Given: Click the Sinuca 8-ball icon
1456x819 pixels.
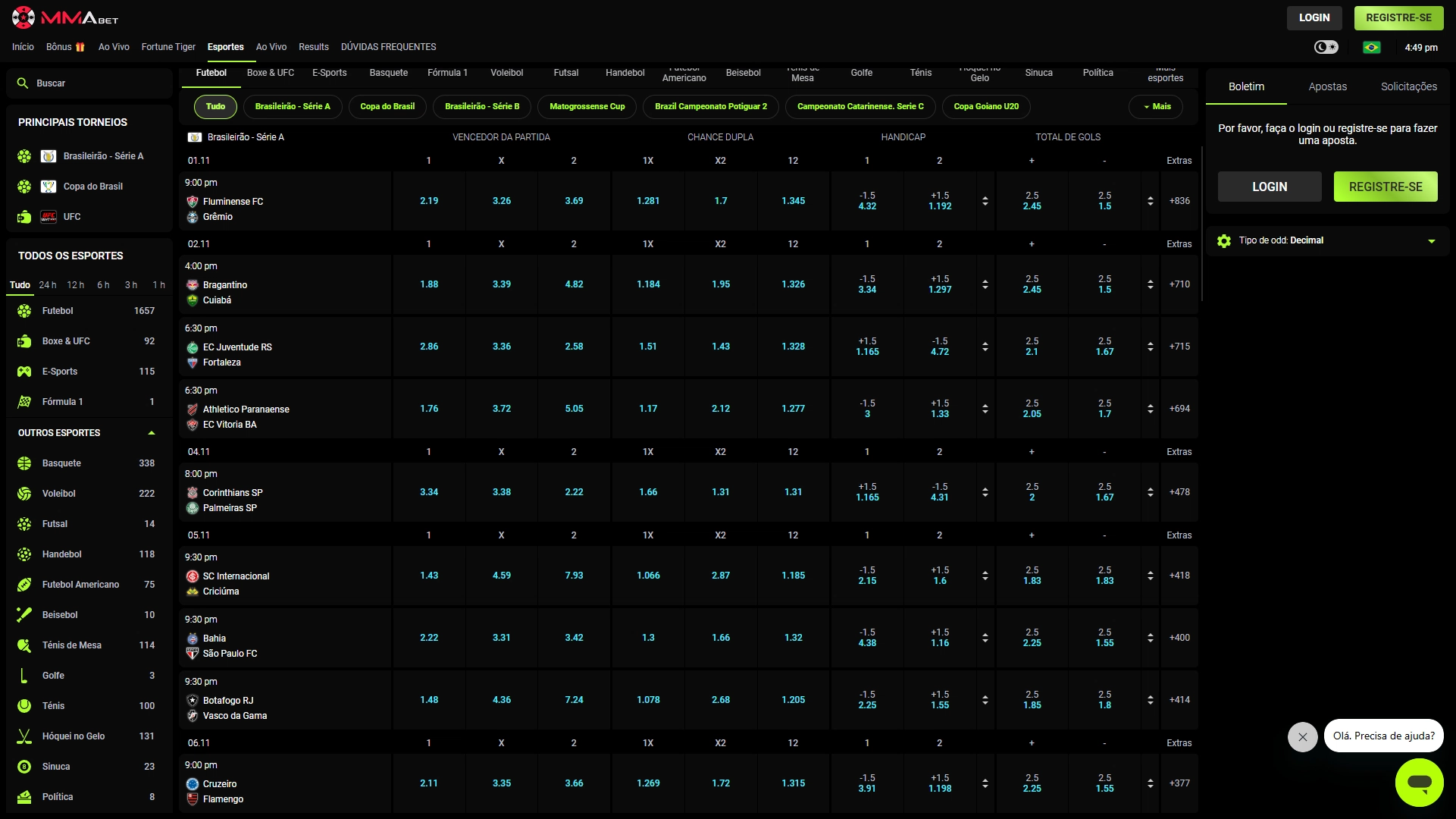Looking at the screenshot, I should [x=24, y=767].
